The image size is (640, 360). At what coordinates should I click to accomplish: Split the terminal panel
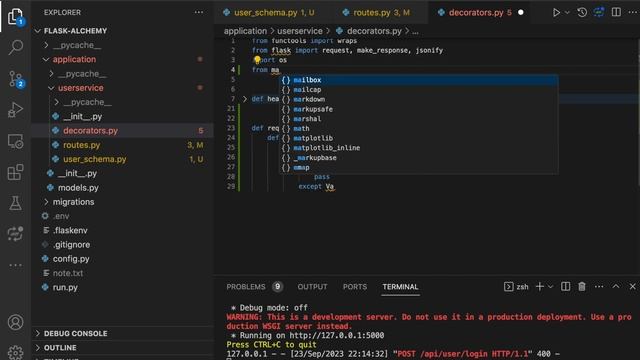[565, 287]
